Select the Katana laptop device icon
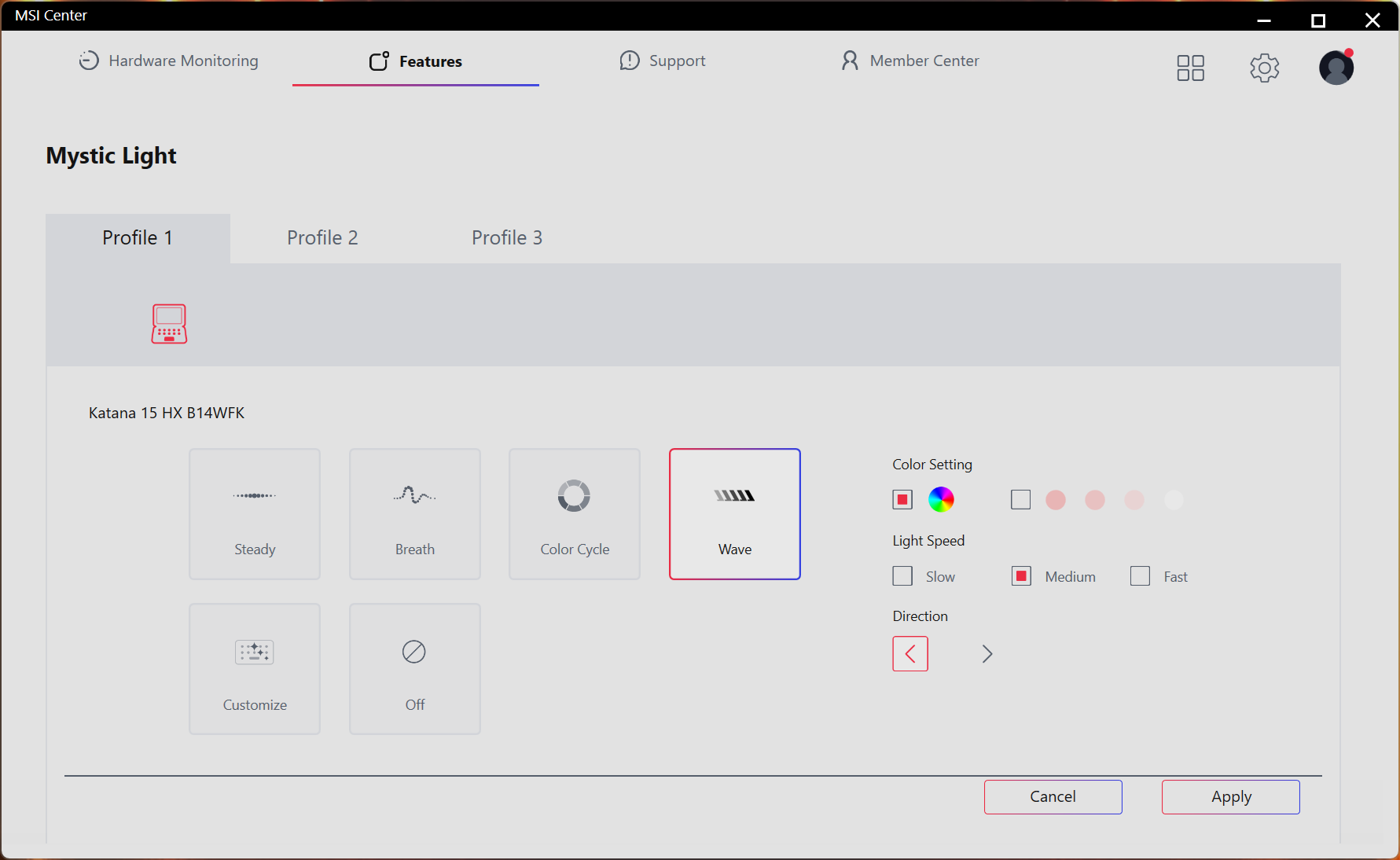 click(x=169, y=324)
